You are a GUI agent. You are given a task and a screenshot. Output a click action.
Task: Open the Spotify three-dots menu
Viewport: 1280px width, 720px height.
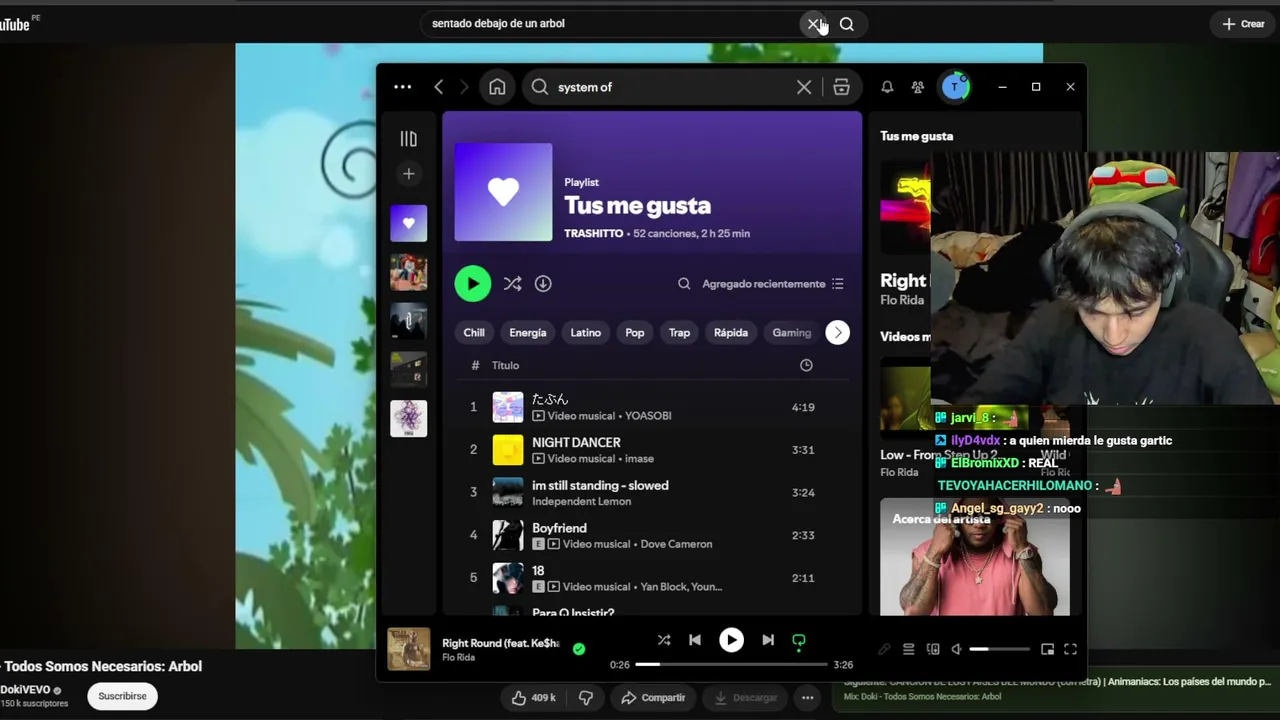pyautogui.click(x=402, y=87)
